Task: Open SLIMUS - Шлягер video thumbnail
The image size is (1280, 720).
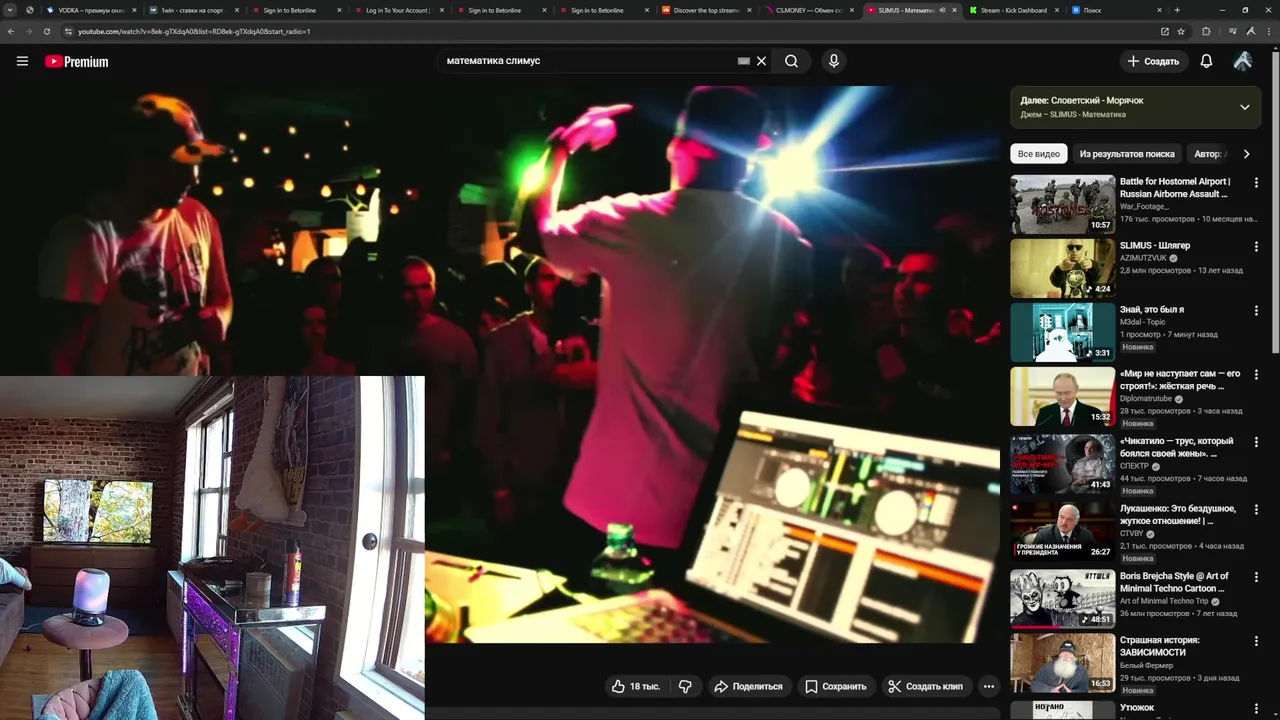Action: [1062, 267]
